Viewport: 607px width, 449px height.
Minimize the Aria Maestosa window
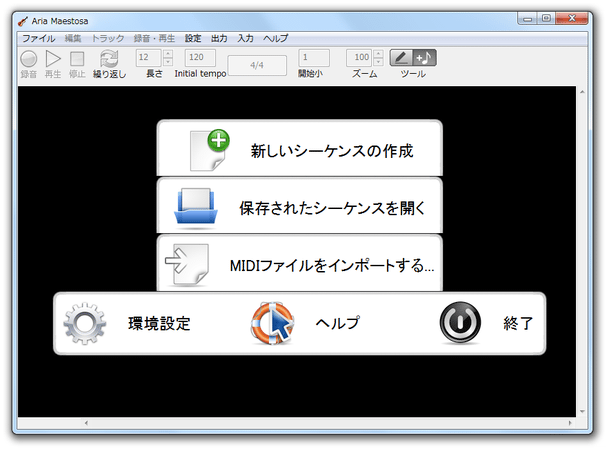[527, 19]
